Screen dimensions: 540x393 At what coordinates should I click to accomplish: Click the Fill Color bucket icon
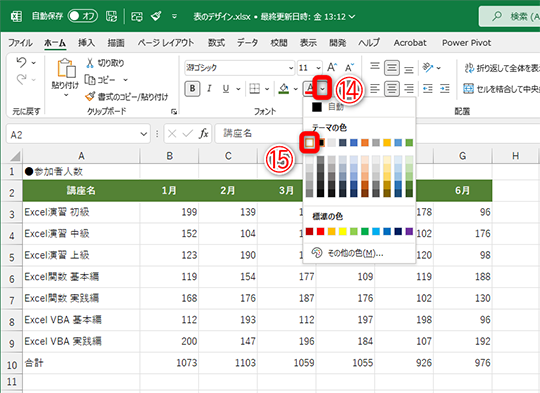click(x=284, y=89)
